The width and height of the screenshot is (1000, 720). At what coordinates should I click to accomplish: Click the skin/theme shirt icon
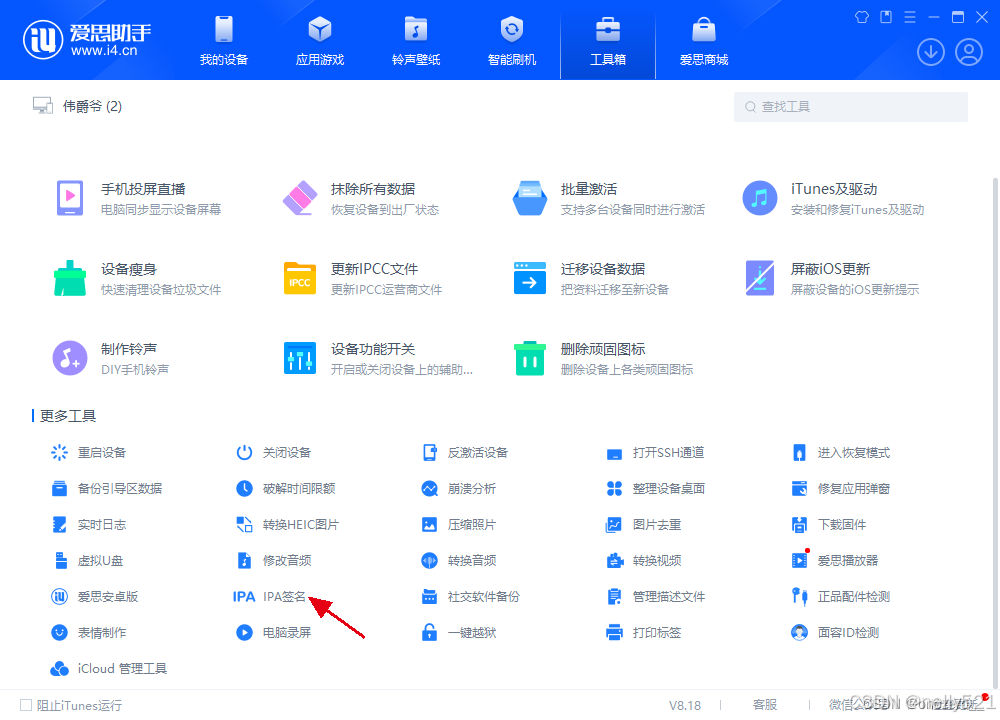coord(862,17)
